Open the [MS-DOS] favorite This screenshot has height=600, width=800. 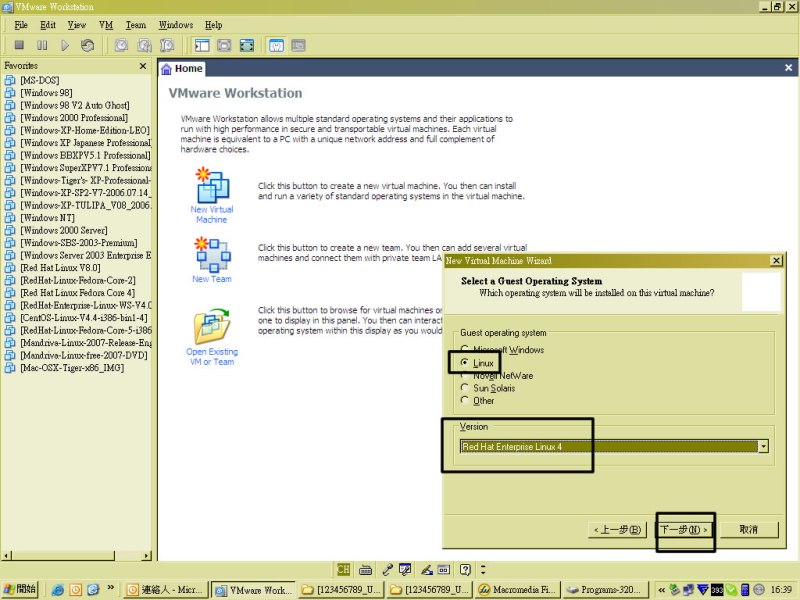[40, 80]
